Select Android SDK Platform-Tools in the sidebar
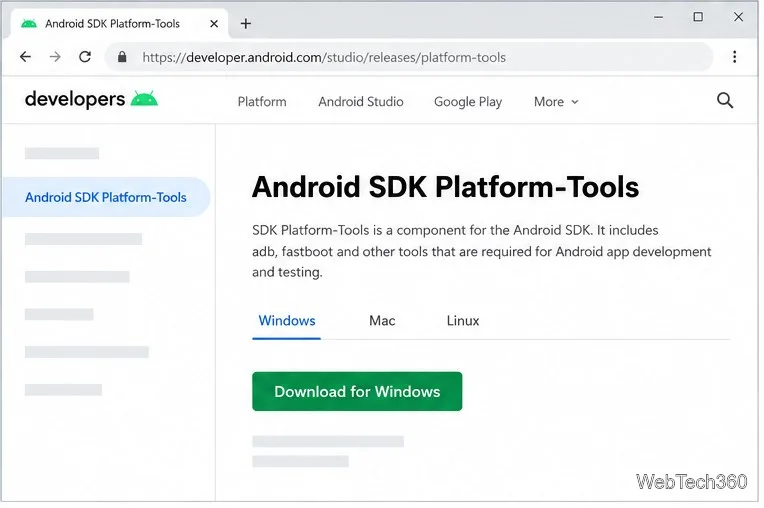 pos(106,197)
